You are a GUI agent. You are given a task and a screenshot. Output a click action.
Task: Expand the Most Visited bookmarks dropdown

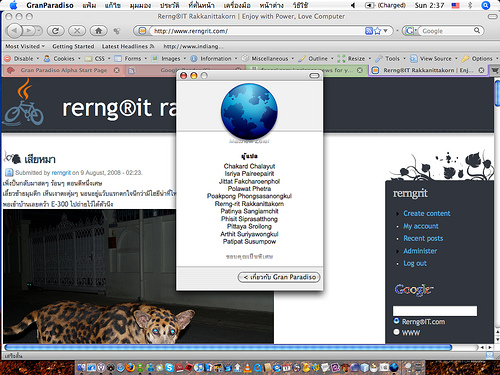[25, 46]
